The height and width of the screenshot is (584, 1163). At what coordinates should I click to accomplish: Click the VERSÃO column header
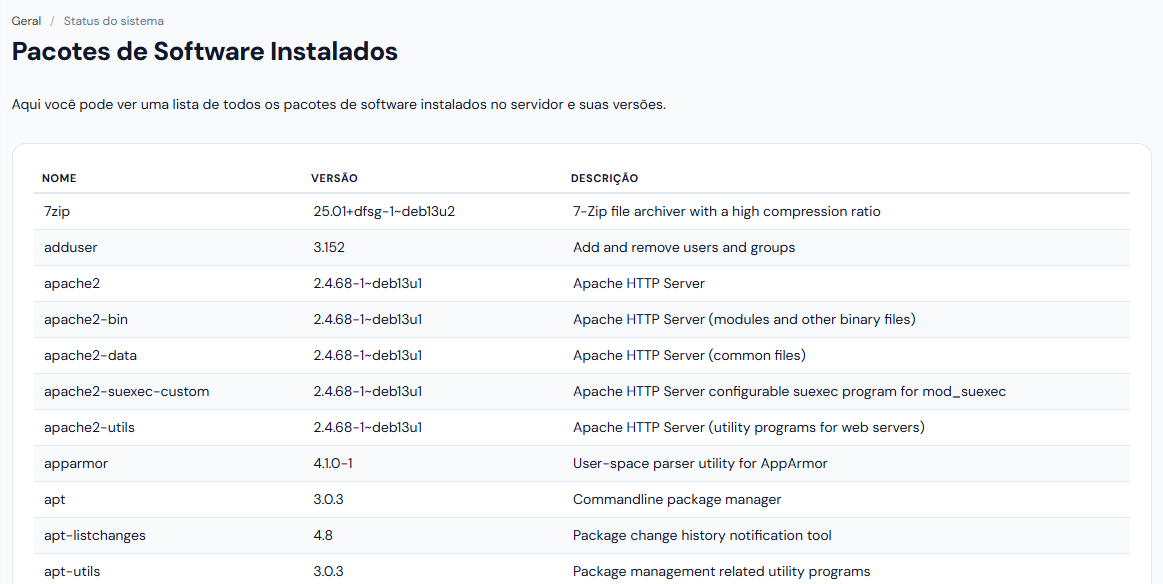[x=334, y=178]
